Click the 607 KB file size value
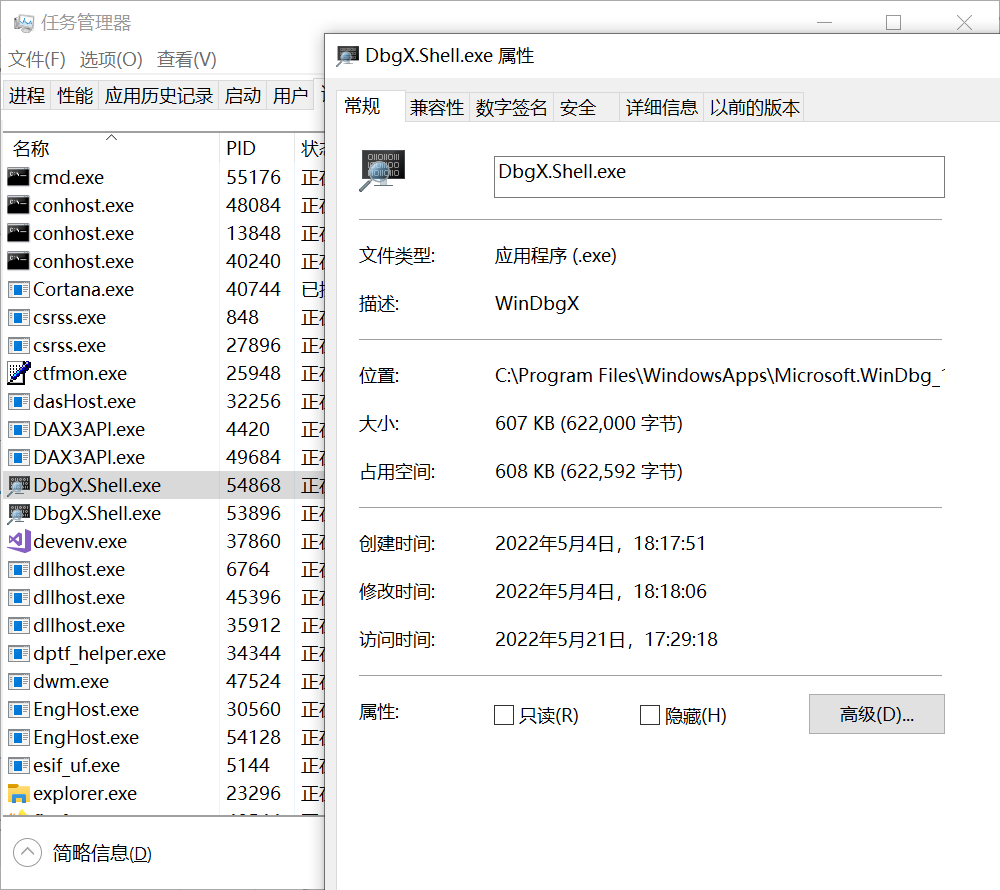1000x890 pixels. click(589, 423)
